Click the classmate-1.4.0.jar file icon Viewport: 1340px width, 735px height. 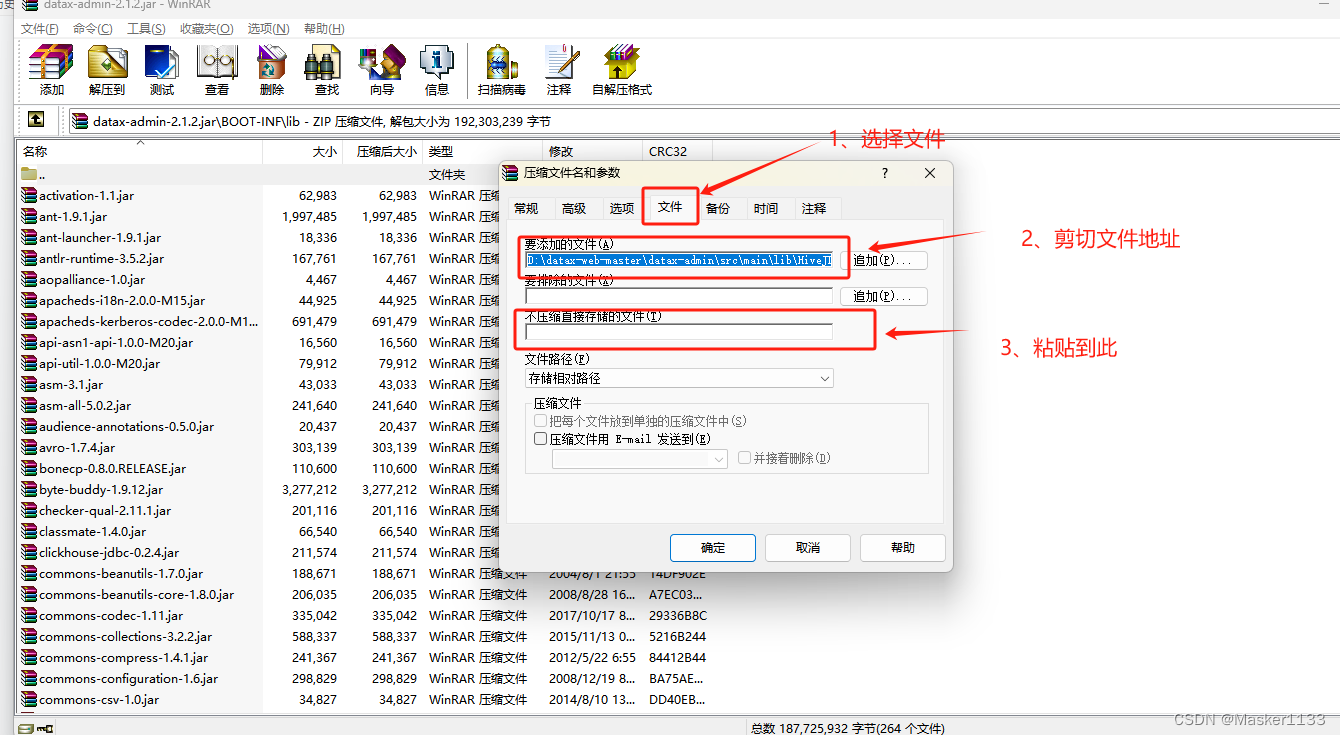[x=29, y=532]
